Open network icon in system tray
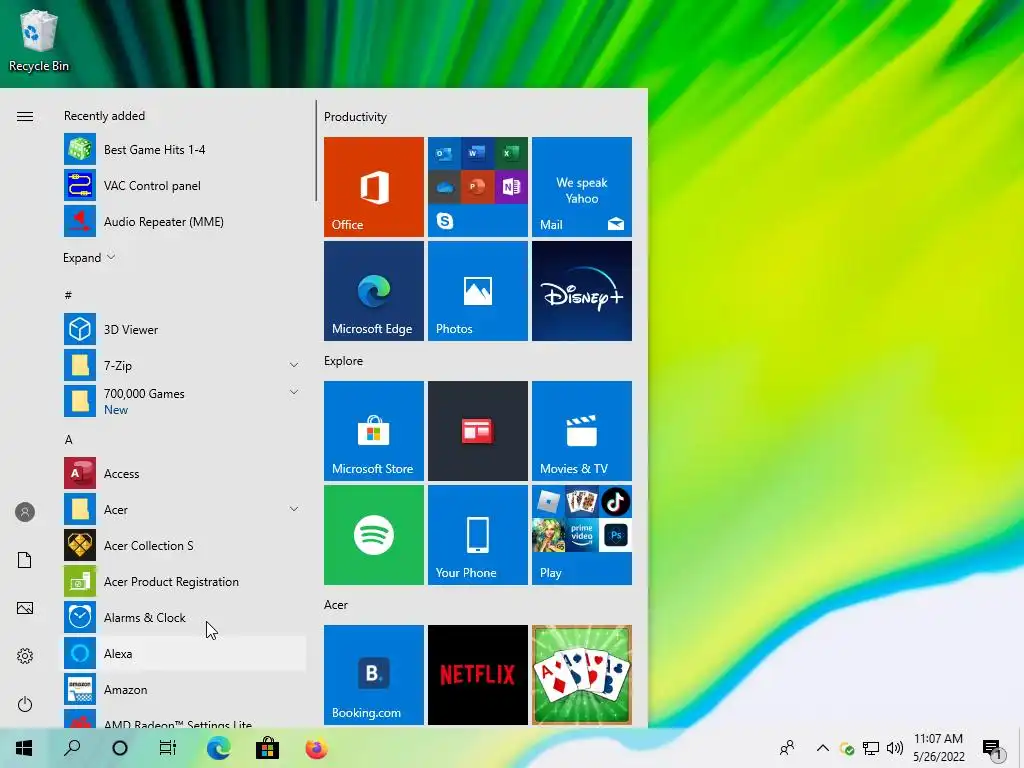Viewport: 1024px width, 768px height. (x=871, y=748)
